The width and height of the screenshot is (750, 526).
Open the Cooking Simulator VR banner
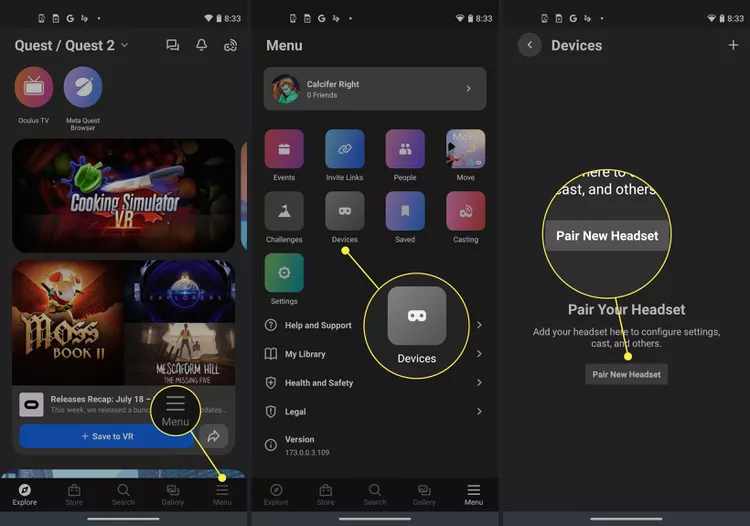tap(124, 196)
